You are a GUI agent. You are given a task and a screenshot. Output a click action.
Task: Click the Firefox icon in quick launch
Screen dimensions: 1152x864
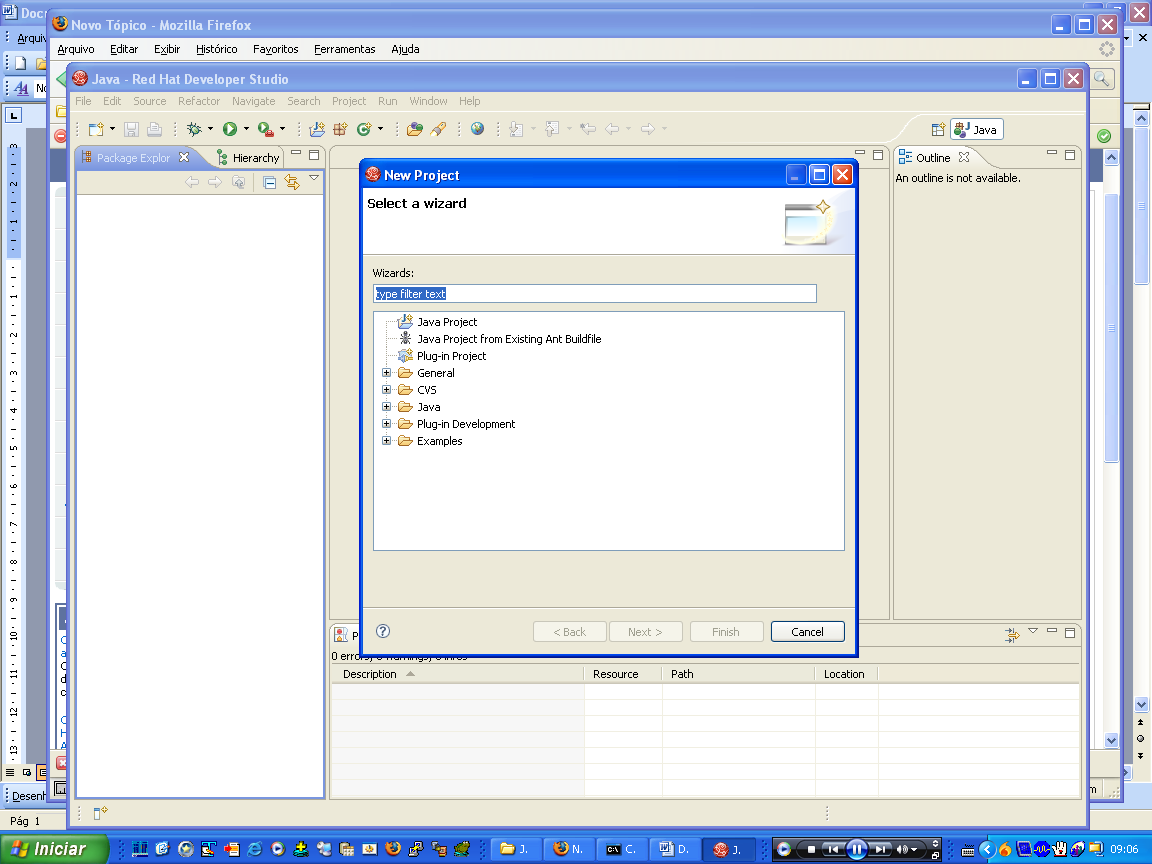pos(393,849)
